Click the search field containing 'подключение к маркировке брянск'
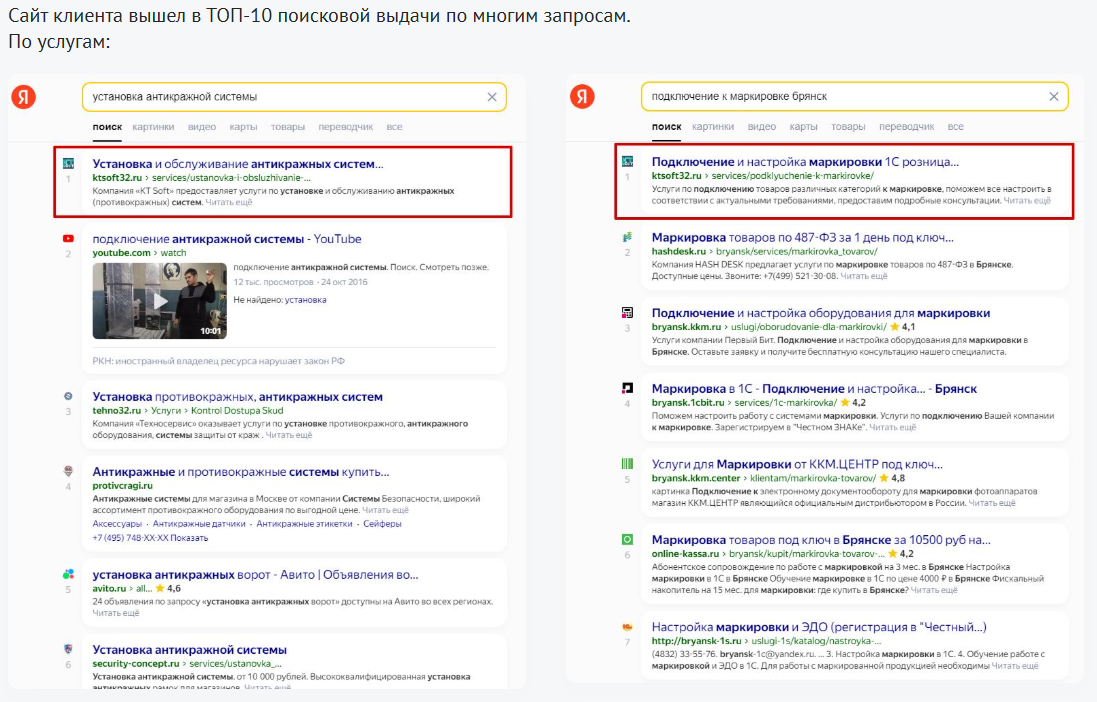 [x=854, y=97]
